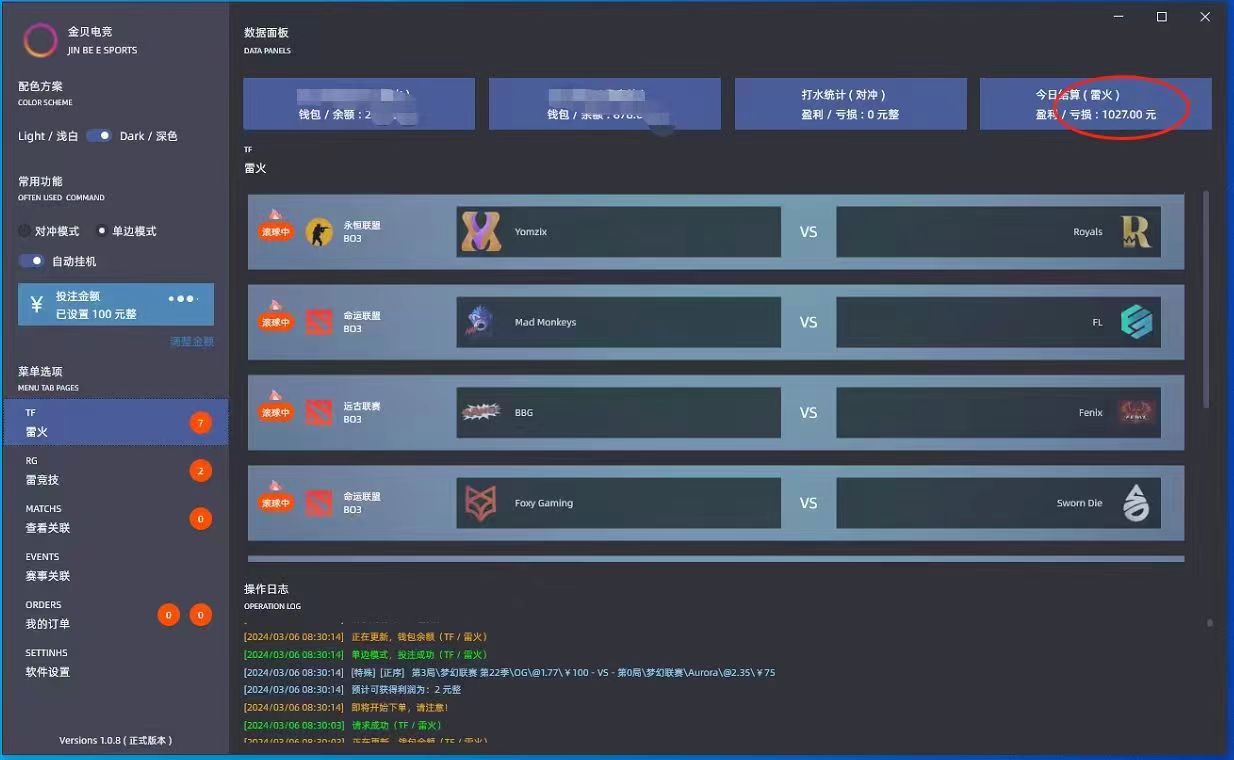Click the Yomzix team logo icon
The height and width of the screenshot is (760, 1234).
pyautogui.click(x=481, y=232)
